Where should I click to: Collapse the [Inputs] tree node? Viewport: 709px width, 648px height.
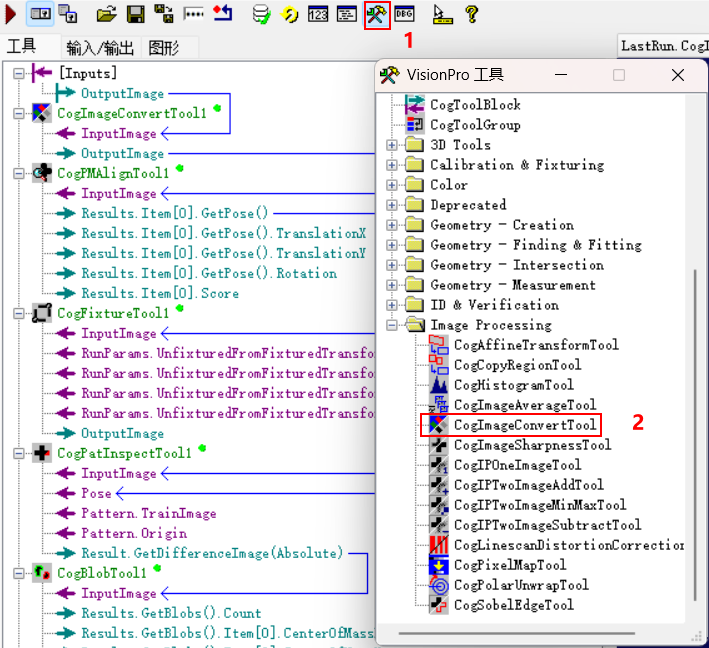(19, 73)
